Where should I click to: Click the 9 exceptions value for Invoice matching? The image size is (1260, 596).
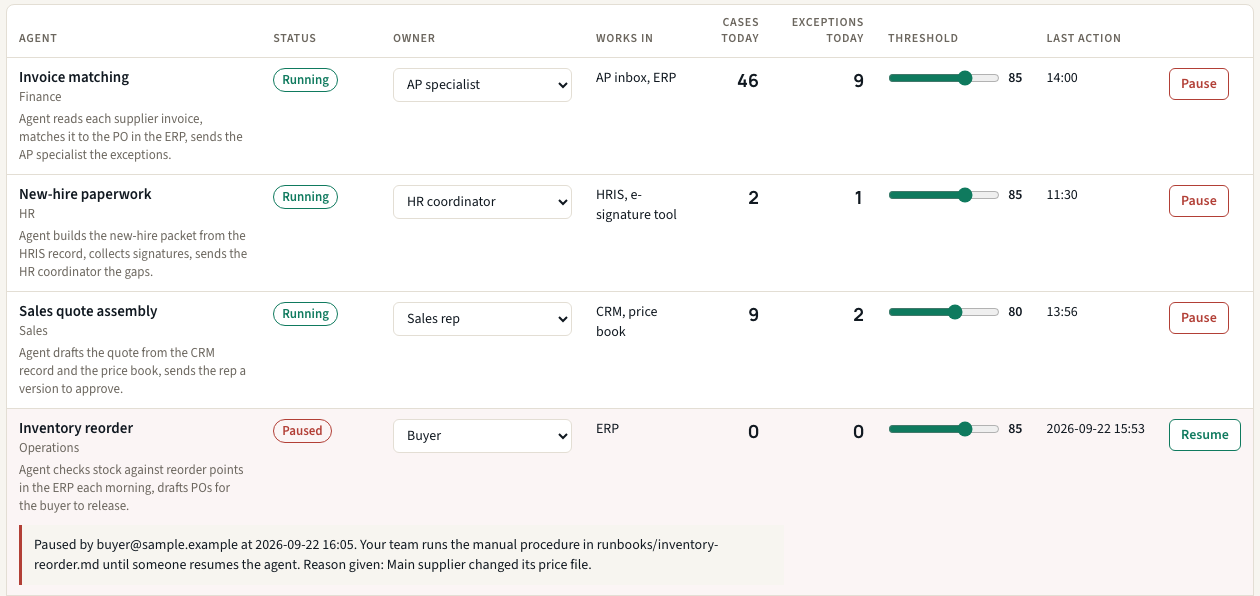point(858,81)
